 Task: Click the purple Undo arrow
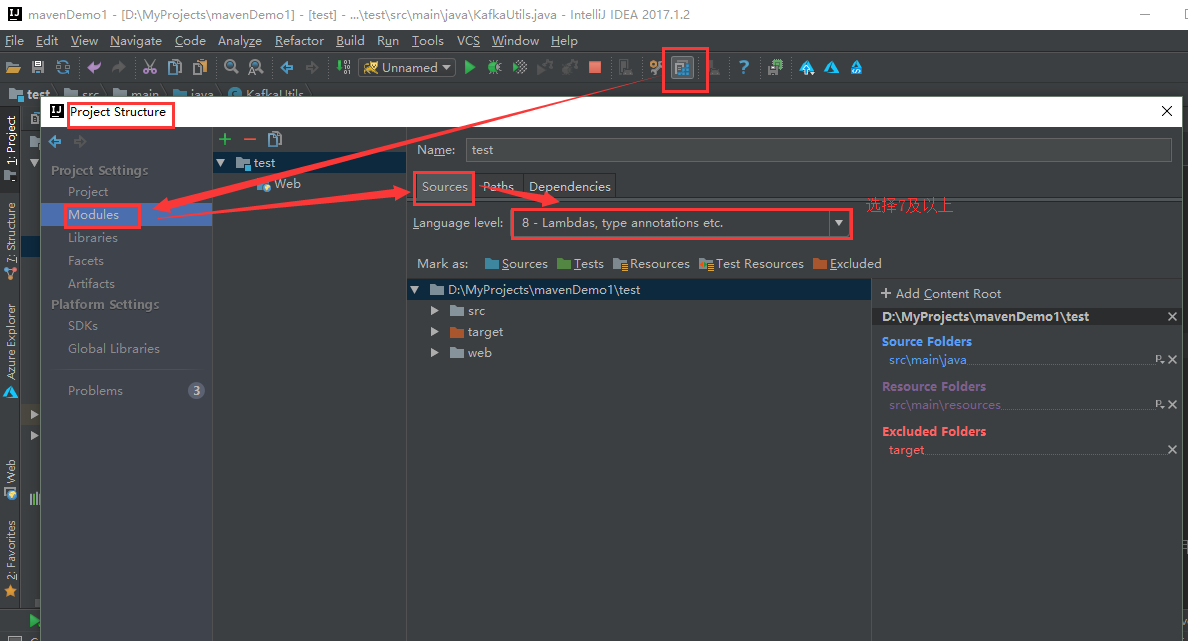click(94, 67)
